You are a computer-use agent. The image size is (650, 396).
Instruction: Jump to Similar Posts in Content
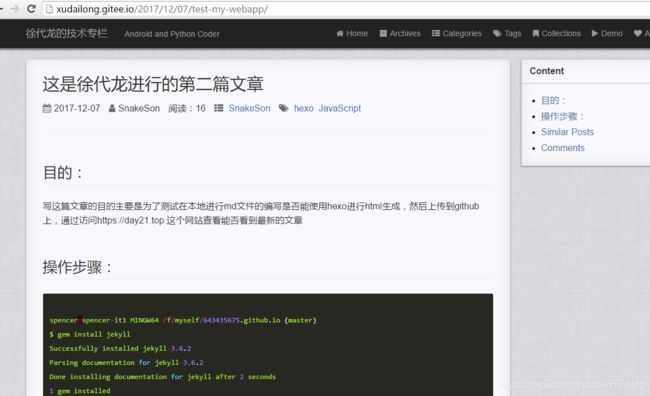pyautogui.click(x=567, y=132)
